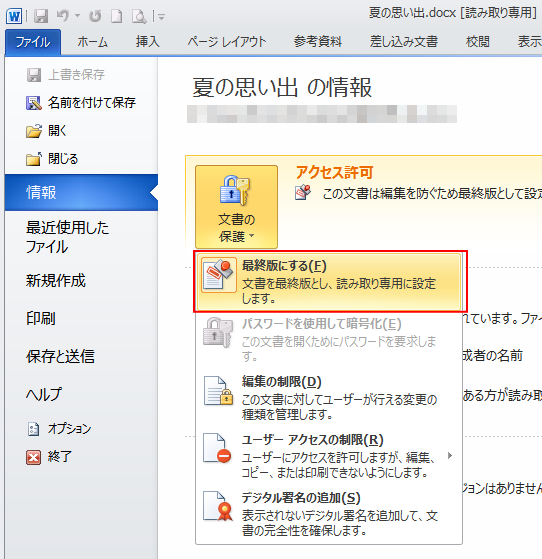Switch to the 校閲 tab
The image size is (542, 559).
pos(478,42)
